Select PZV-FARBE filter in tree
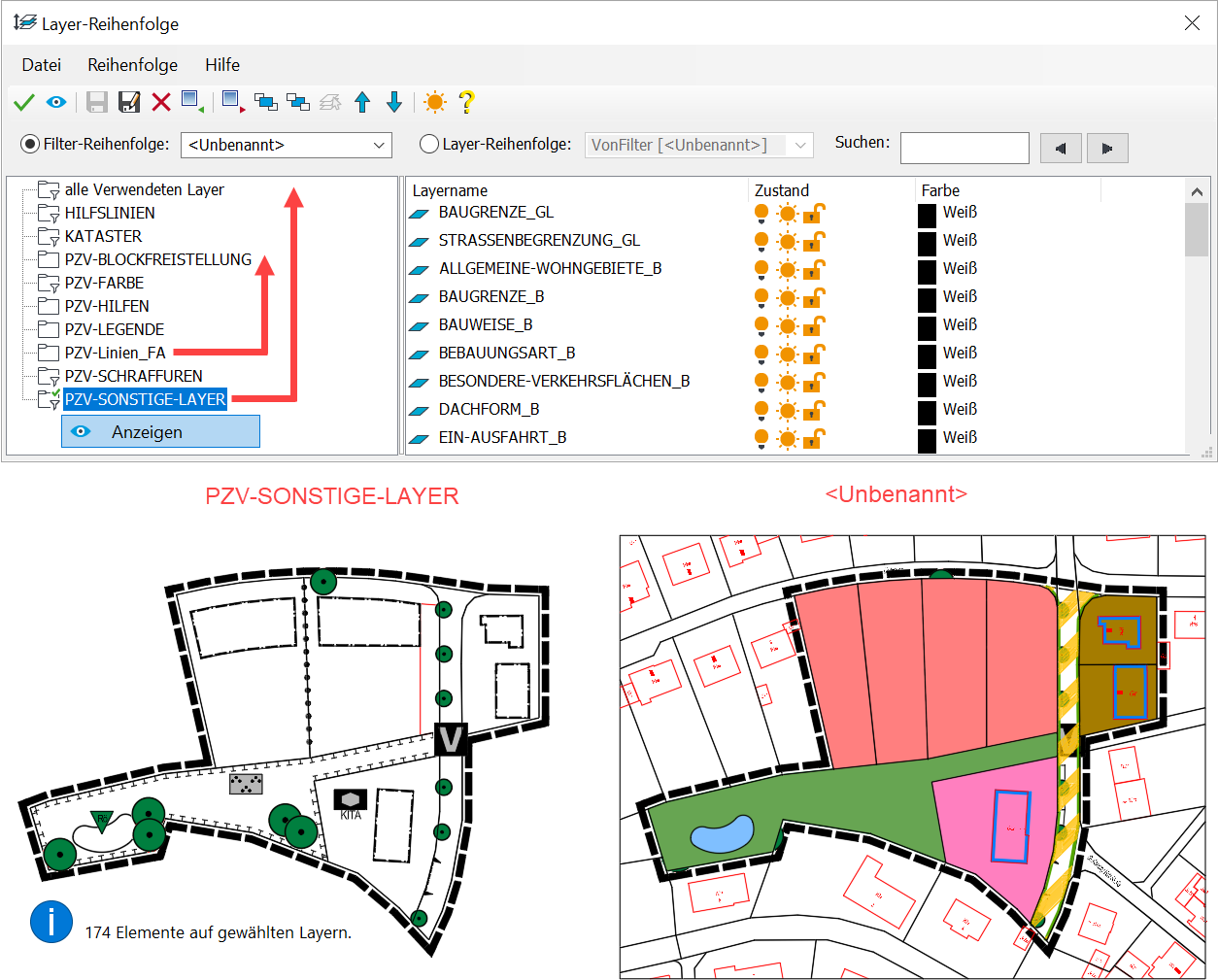1218x980 pixels. [104, 283]
